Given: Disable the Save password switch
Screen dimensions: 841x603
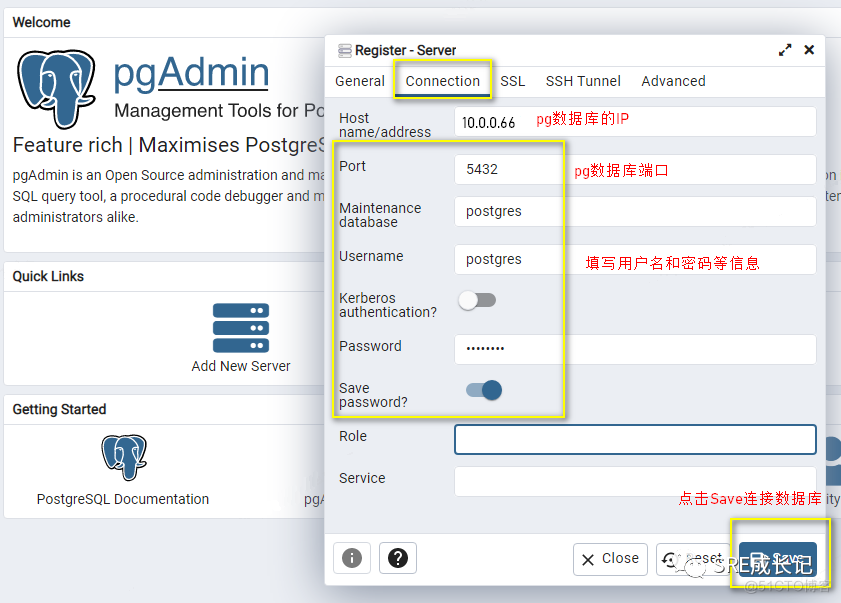Looking at the screenshot, I should coord(484,390).
